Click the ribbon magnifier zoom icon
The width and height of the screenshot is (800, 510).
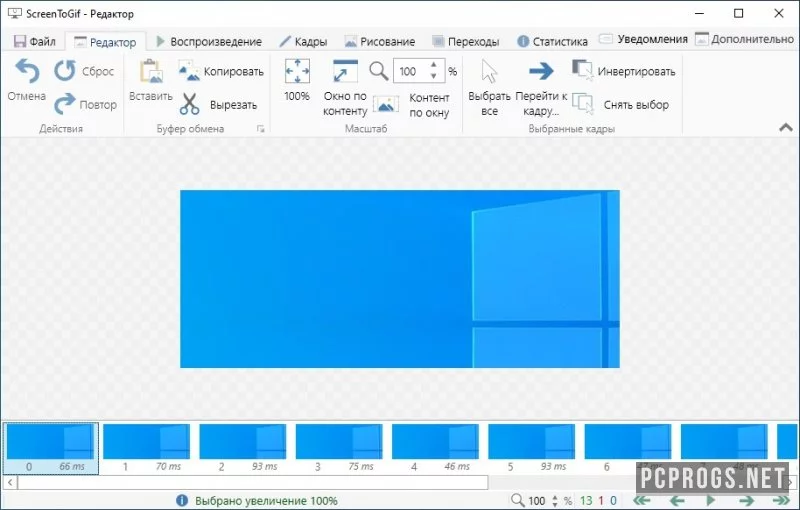[379, 71]
